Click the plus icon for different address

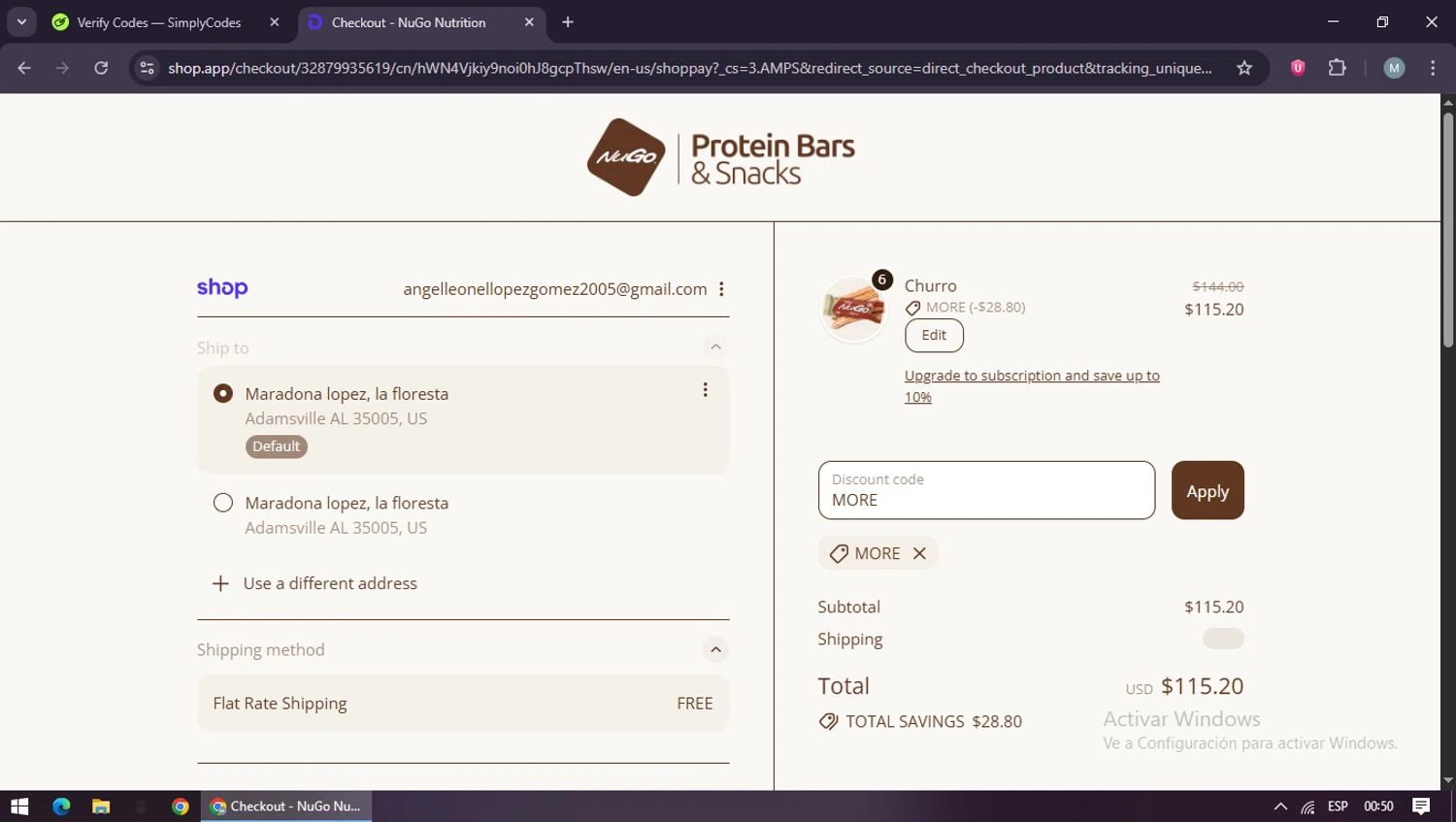[220, 583]
